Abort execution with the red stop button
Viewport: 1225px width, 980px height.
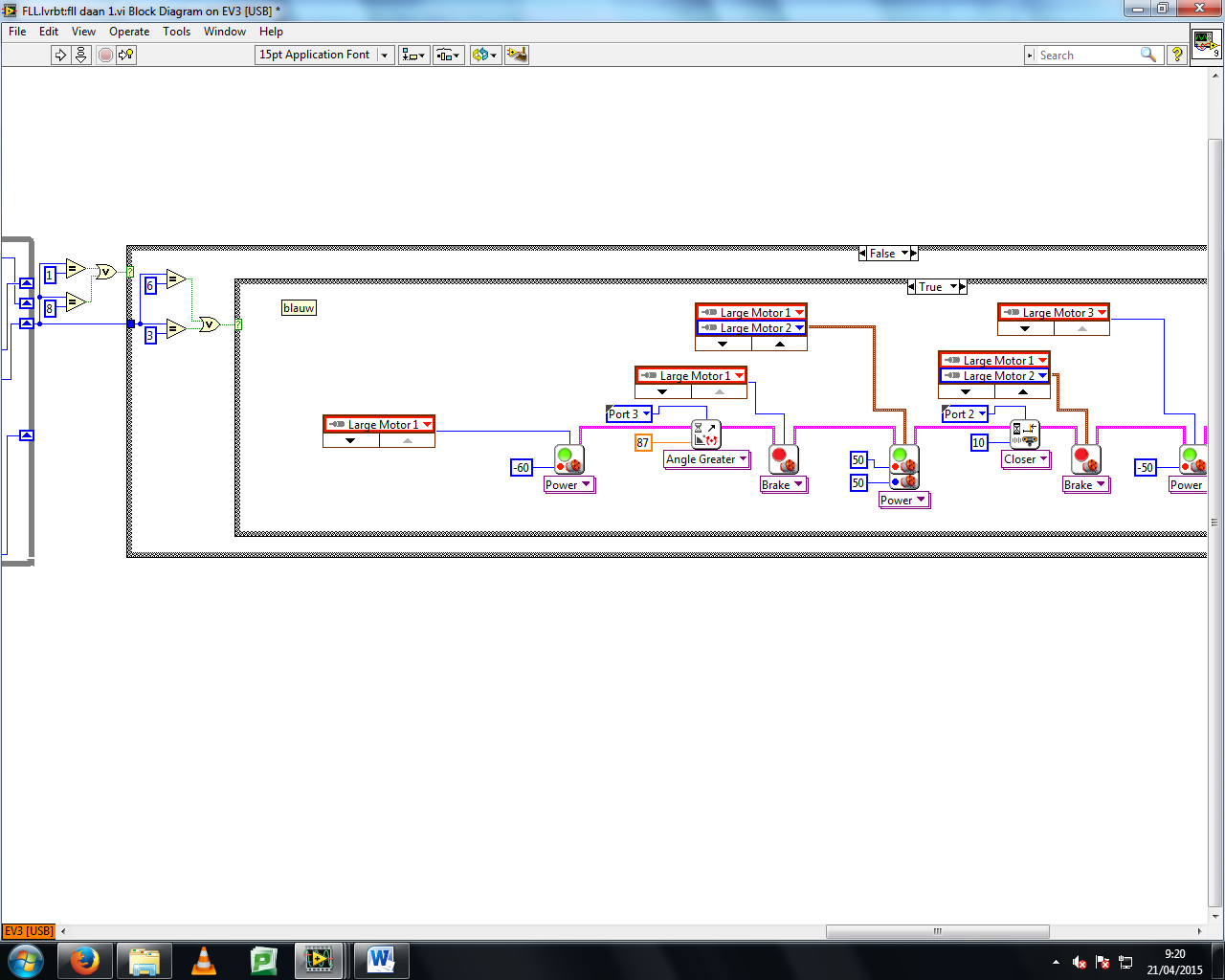106,56
